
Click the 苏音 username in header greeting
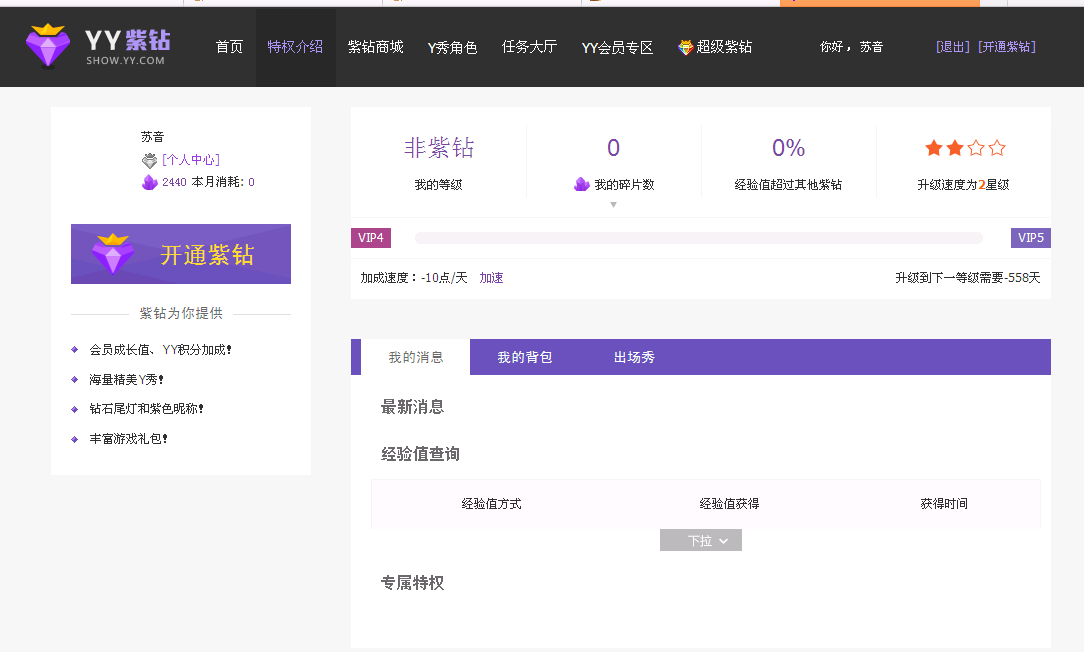click(x=871, y=47)
